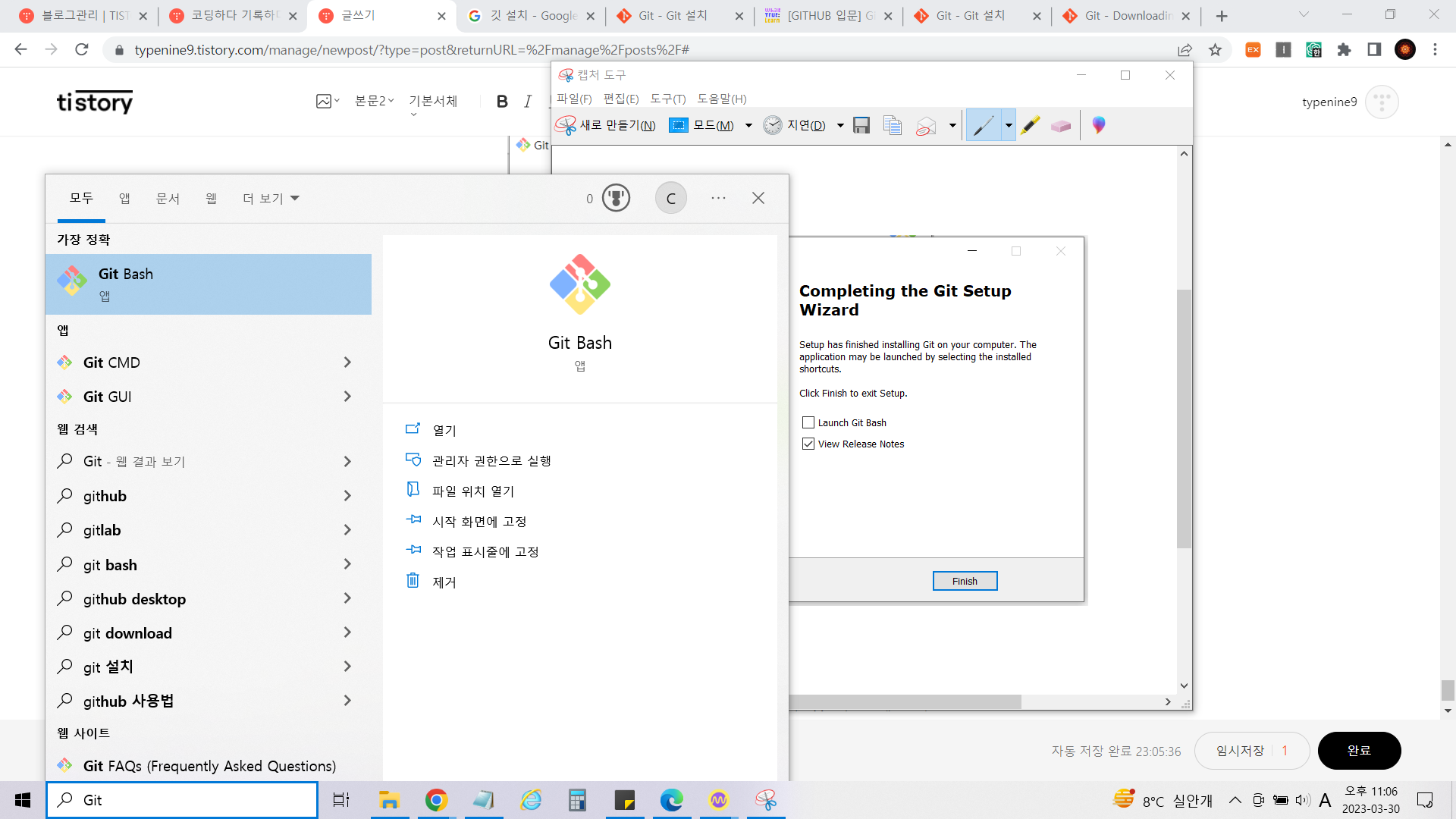Open the 도구(T) menu in Snipping Tool

pyautogui.click(x=668, y=99)
